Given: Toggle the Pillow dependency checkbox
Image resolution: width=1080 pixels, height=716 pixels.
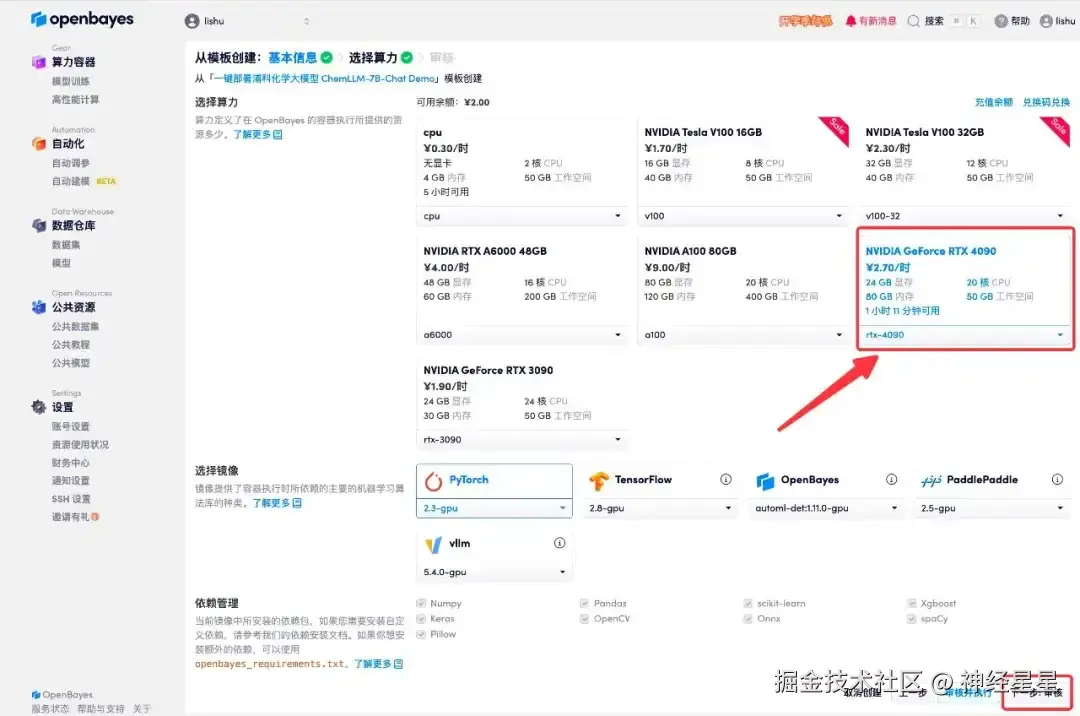Looking at the screenshot, I should click(x=421, y=635).
